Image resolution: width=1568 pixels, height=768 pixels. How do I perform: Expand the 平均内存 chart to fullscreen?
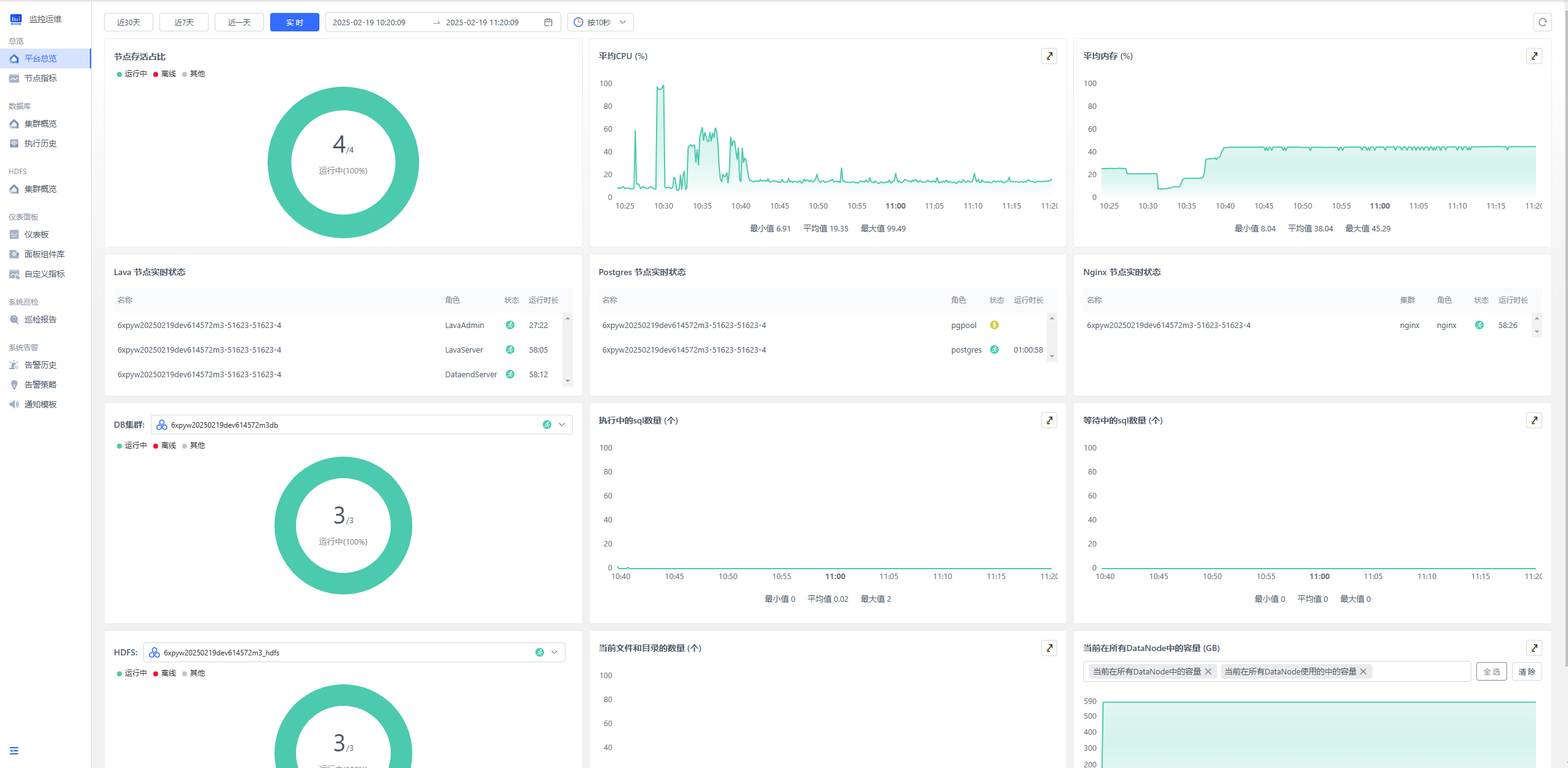coord(1534,56)
